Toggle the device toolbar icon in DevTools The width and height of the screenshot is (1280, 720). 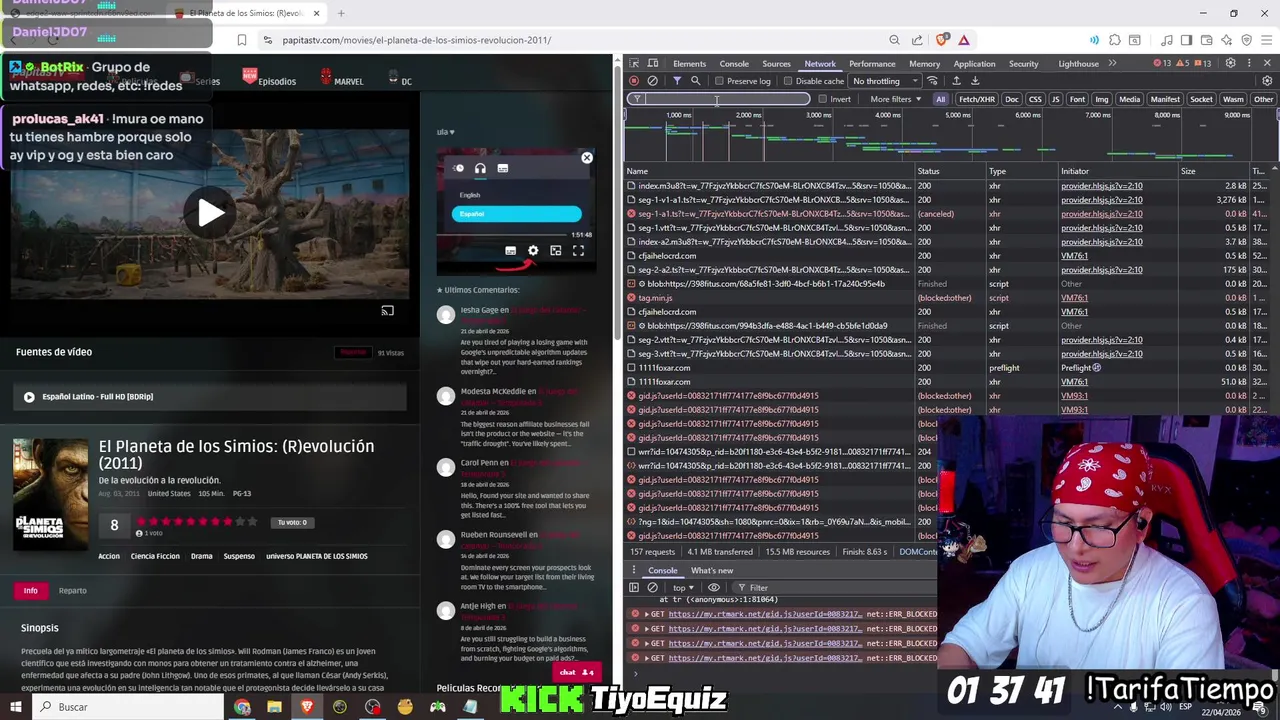652,63
